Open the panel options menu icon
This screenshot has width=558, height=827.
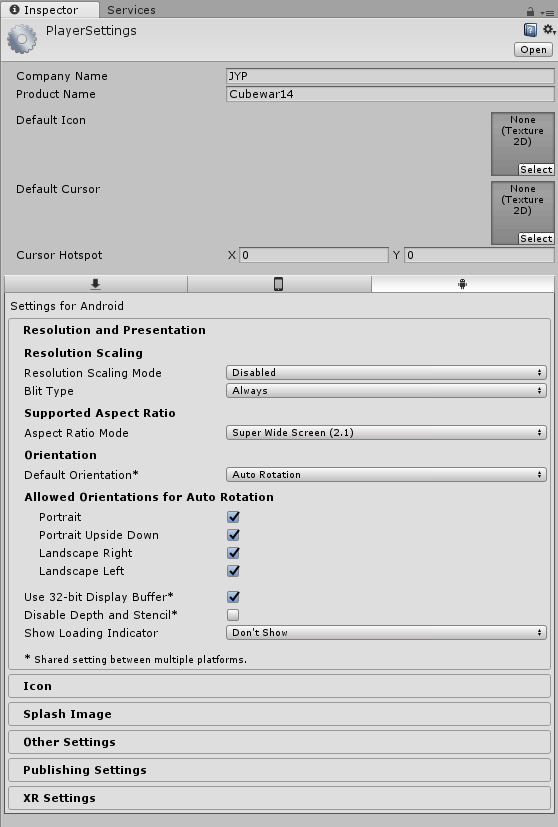pos(547,12)
